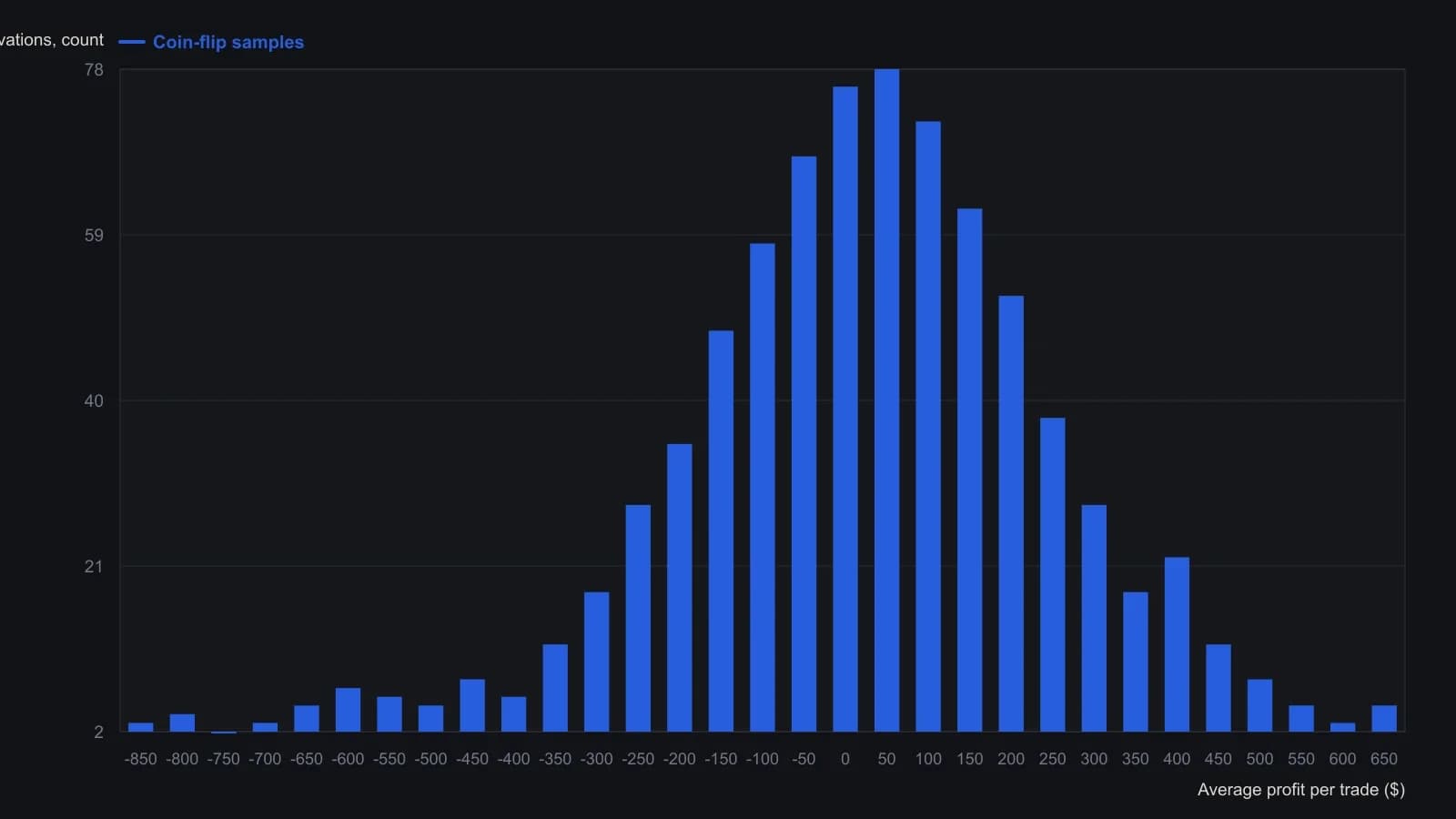Click the bar above the -250 label
Screen dimensions: 1456x819
638,619
